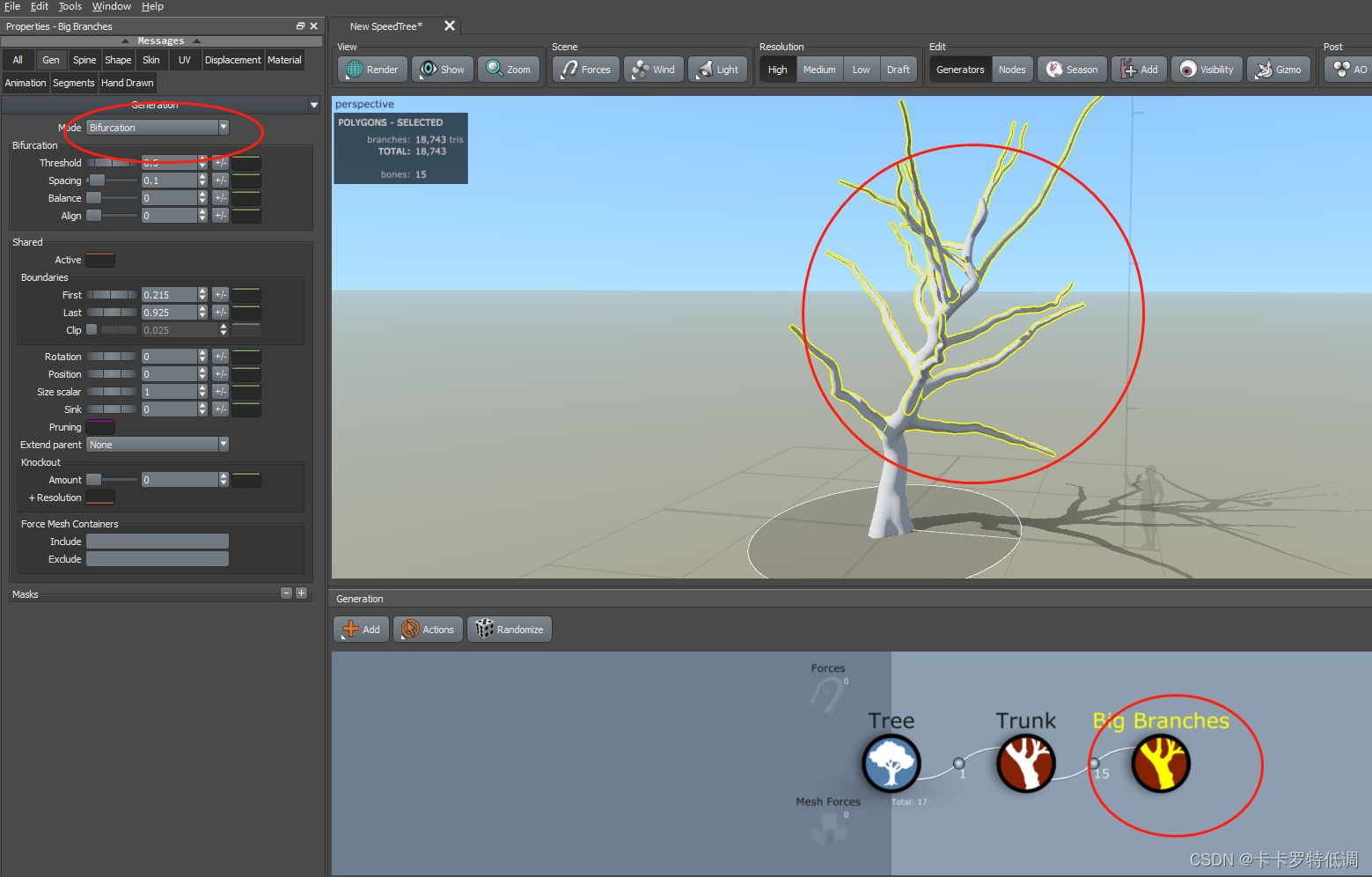Click the link dot between Trunk and Big Branches
Viewport: 1372px width, 877px height.
1094,763
